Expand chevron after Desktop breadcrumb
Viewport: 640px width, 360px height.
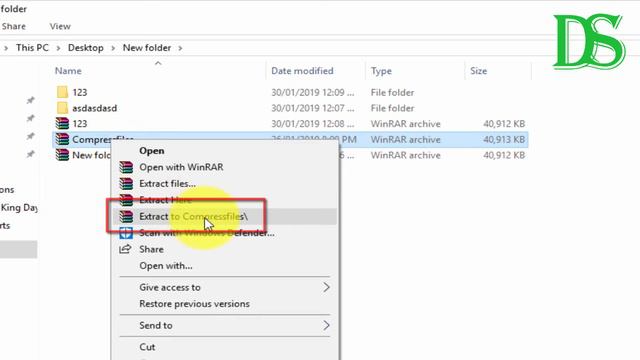coord(113,48)
